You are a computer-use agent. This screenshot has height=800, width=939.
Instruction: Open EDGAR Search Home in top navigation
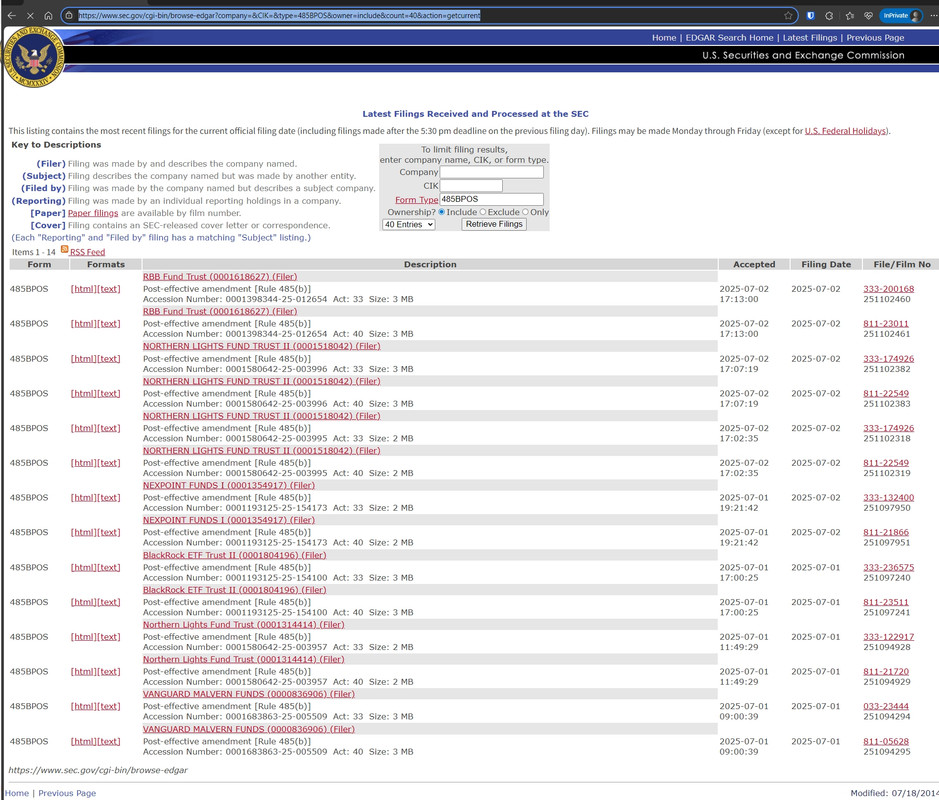point(729,38)
